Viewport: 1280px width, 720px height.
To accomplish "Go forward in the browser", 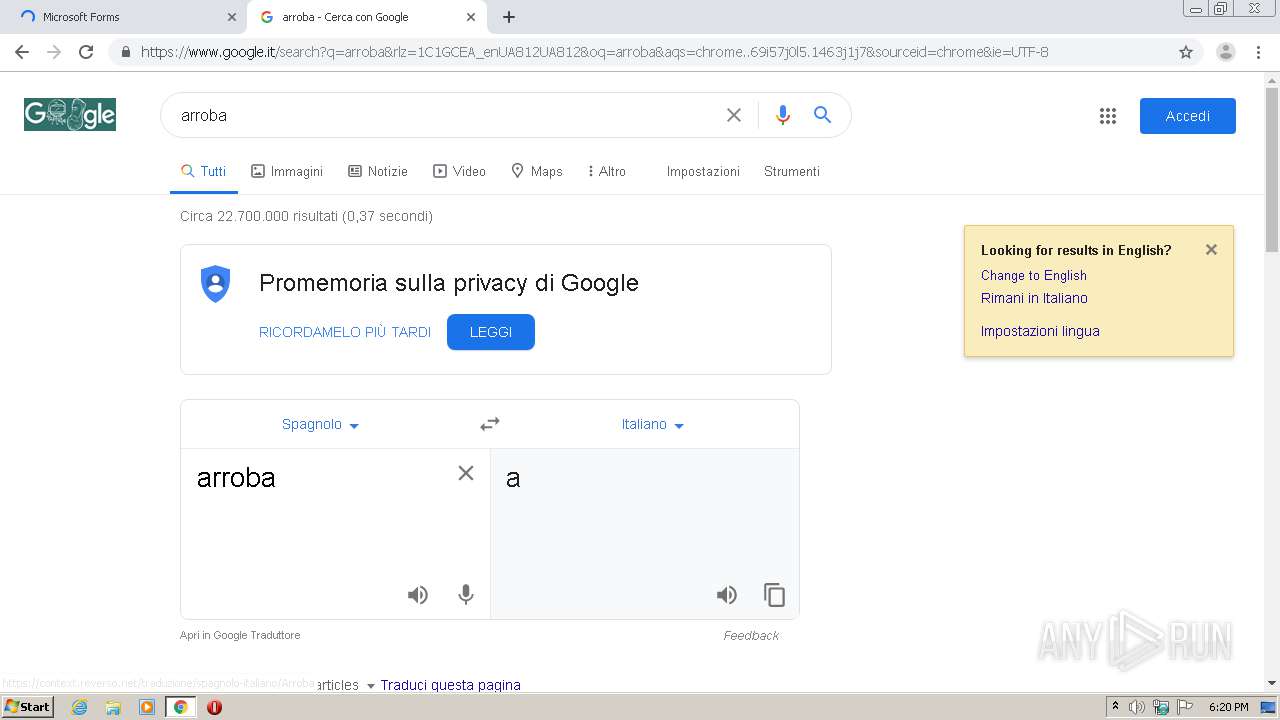I will tap(54, 52).
